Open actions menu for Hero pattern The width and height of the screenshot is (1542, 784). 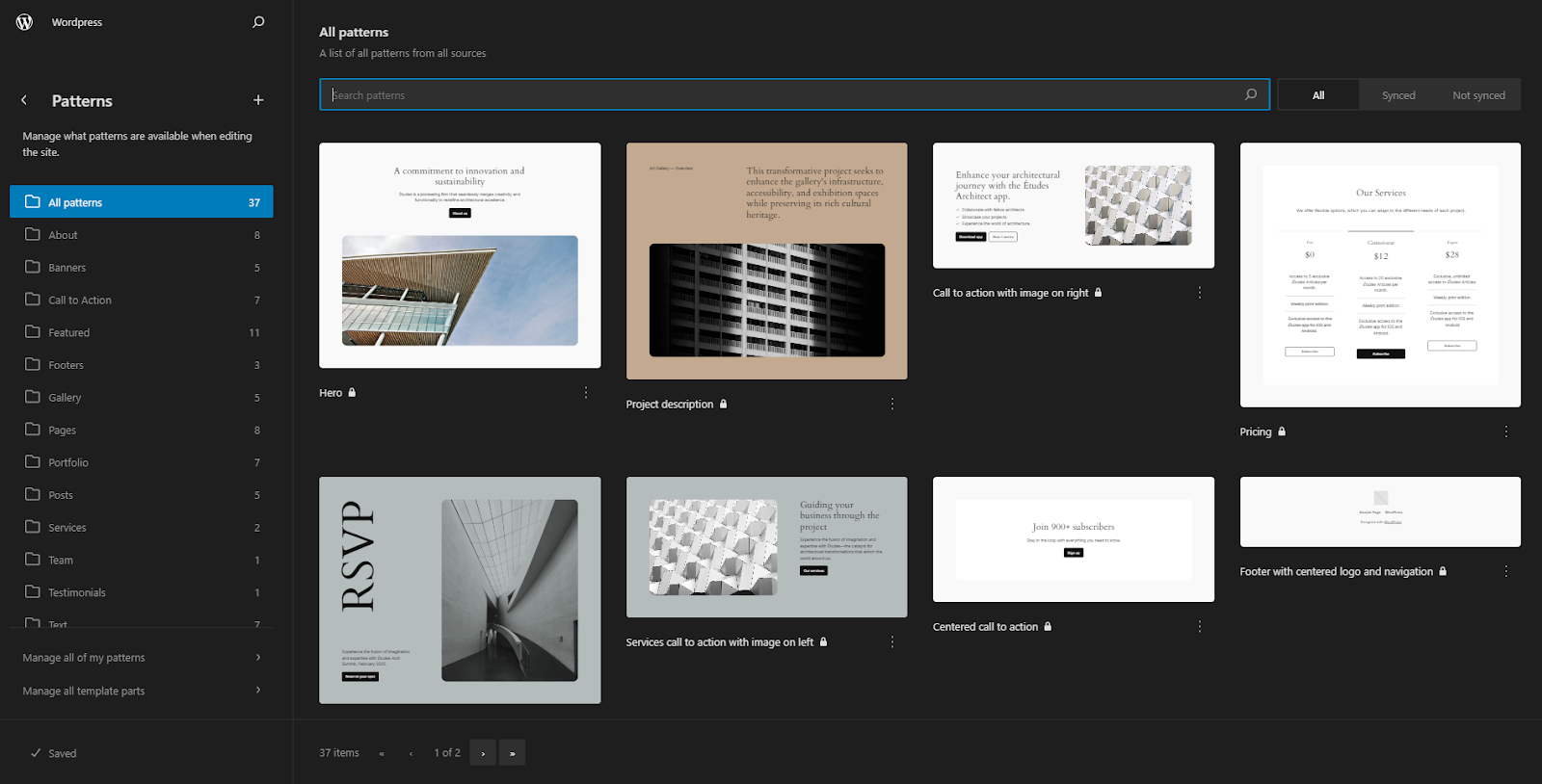(586, 393)
